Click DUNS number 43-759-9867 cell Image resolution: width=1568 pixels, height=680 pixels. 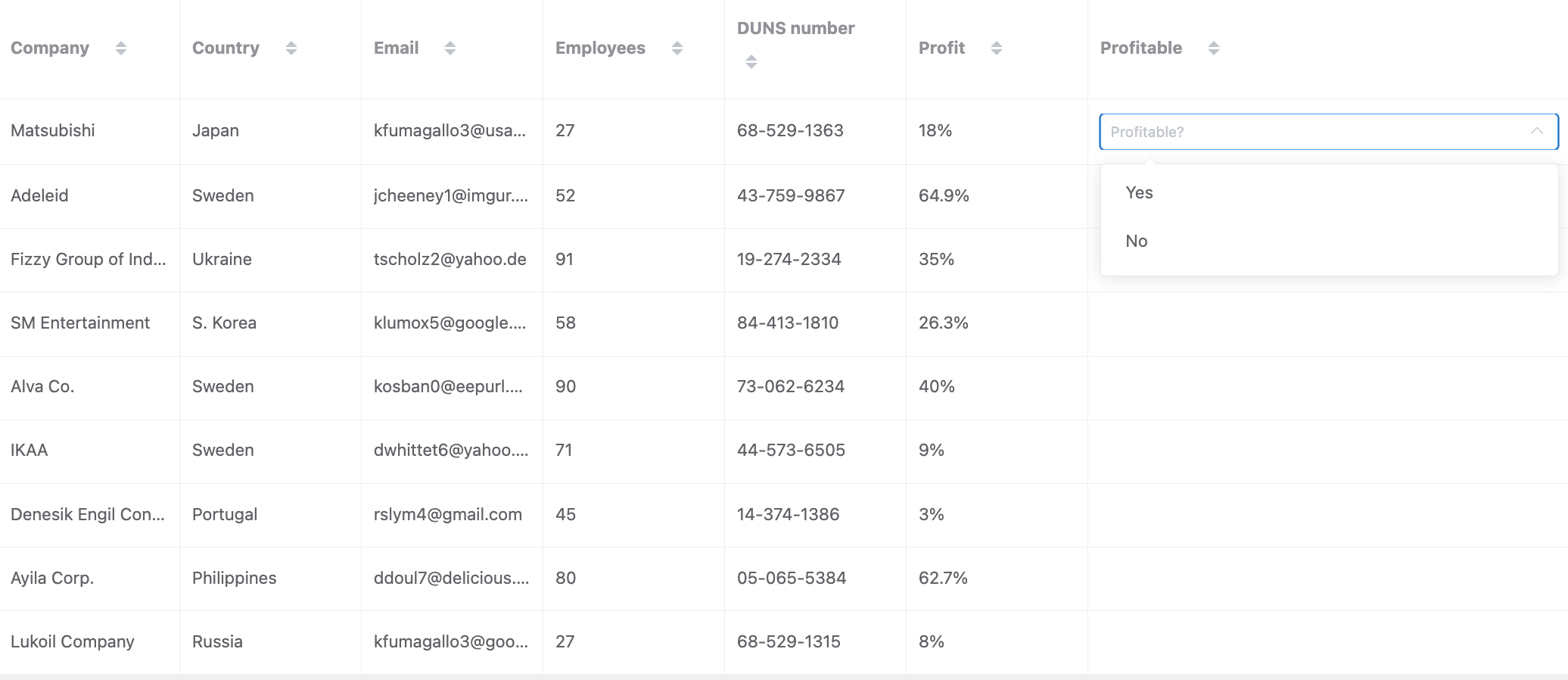791,196
